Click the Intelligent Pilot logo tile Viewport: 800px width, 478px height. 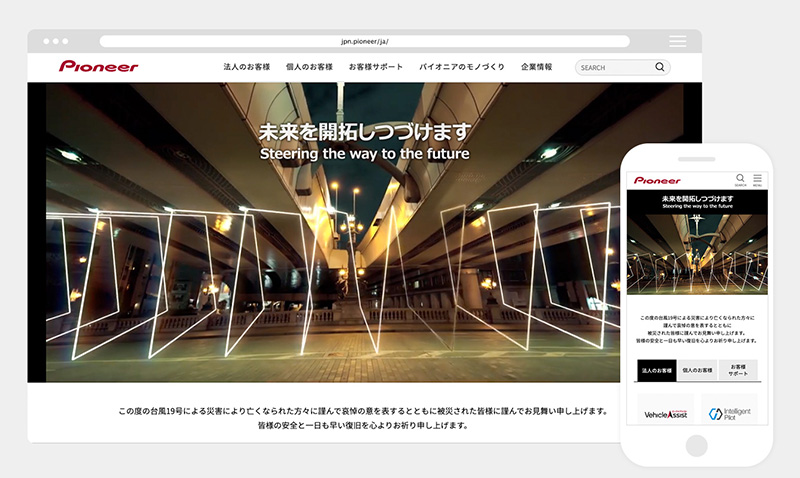click(x=727, y=412)
